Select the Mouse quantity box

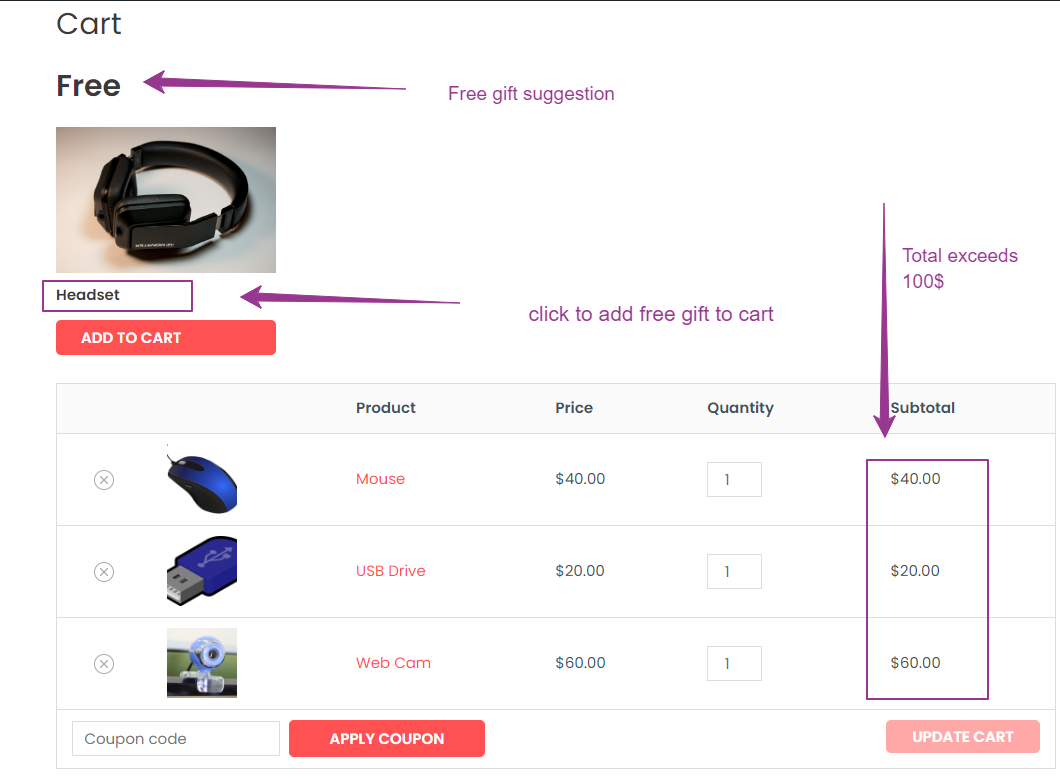[734, 479]
